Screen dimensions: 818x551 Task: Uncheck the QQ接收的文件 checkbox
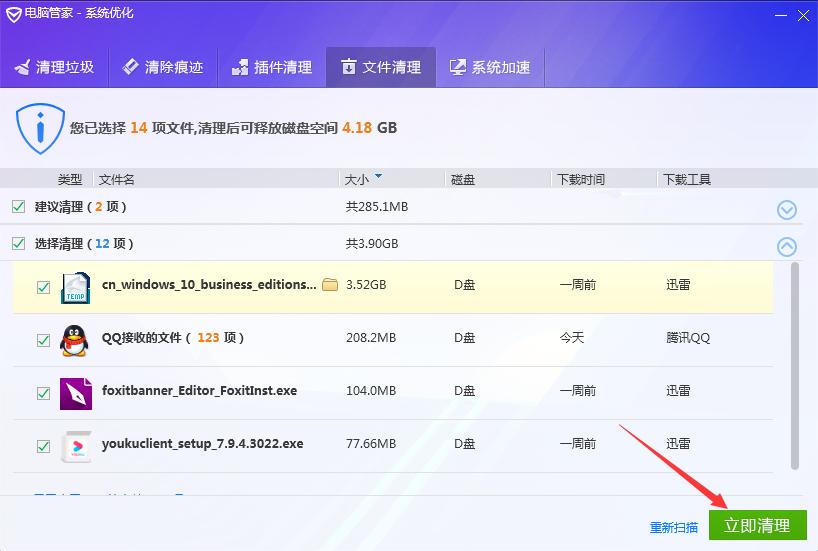coord(43,341)
